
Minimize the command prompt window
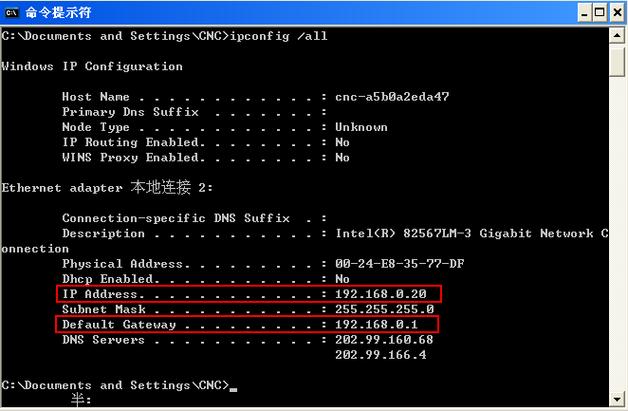tap(584, 13)
